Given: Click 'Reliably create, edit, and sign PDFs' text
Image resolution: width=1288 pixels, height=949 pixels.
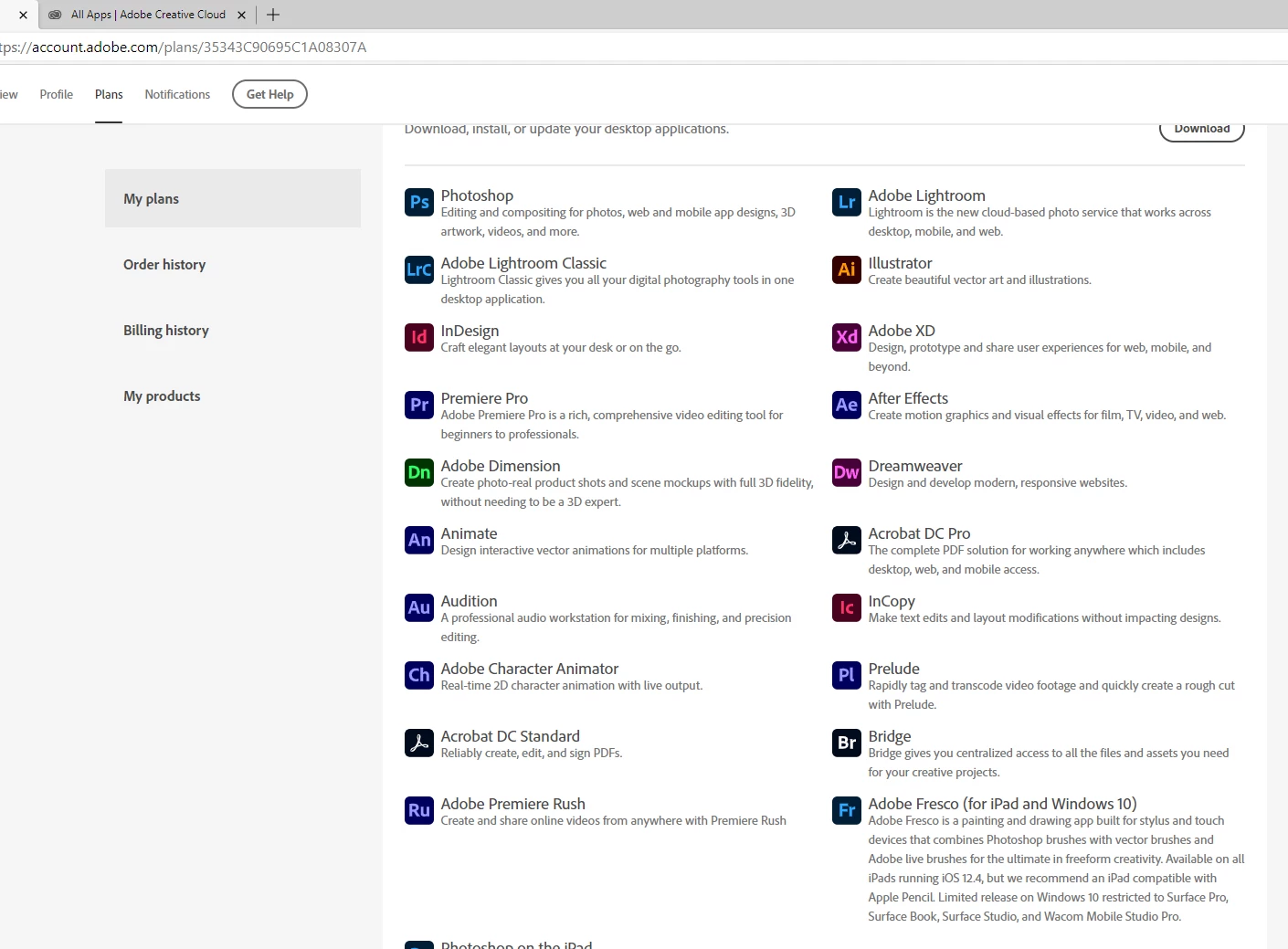Looking at the screenshot, I should click(531, 754).
